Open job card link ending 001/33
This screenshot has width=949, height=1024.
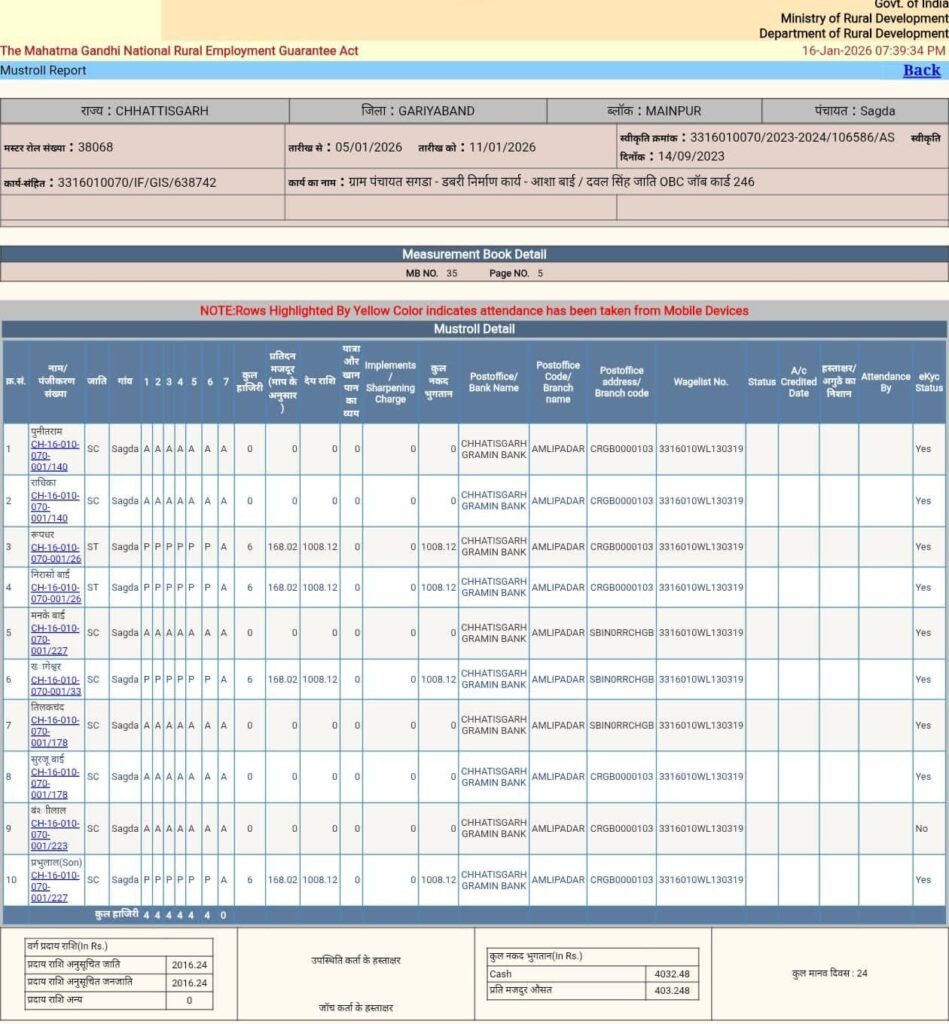tap(56, 685)
